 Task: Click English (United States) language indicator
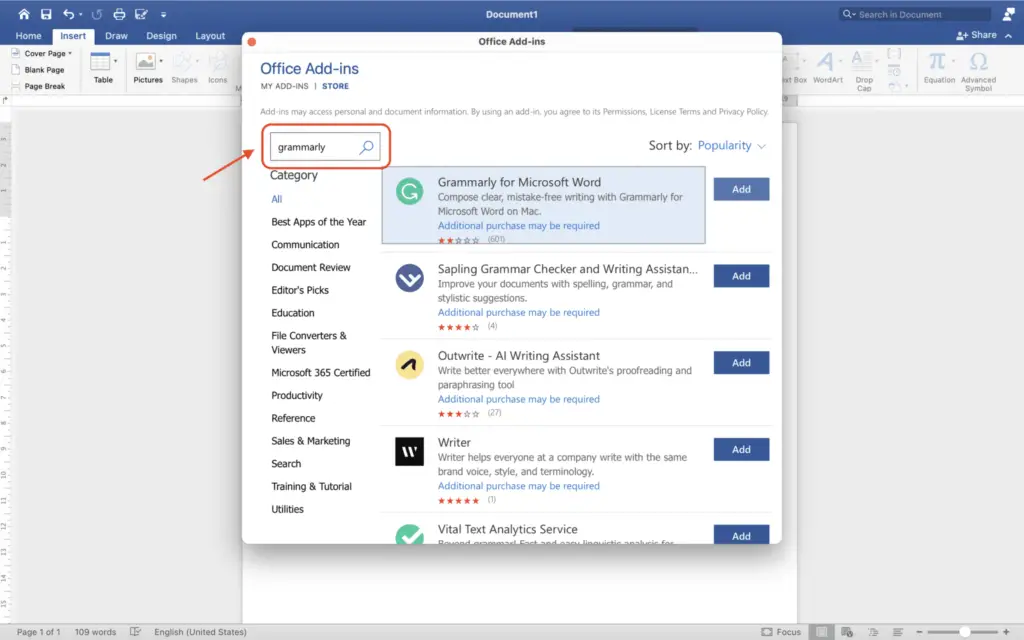(x=200, y=632)
